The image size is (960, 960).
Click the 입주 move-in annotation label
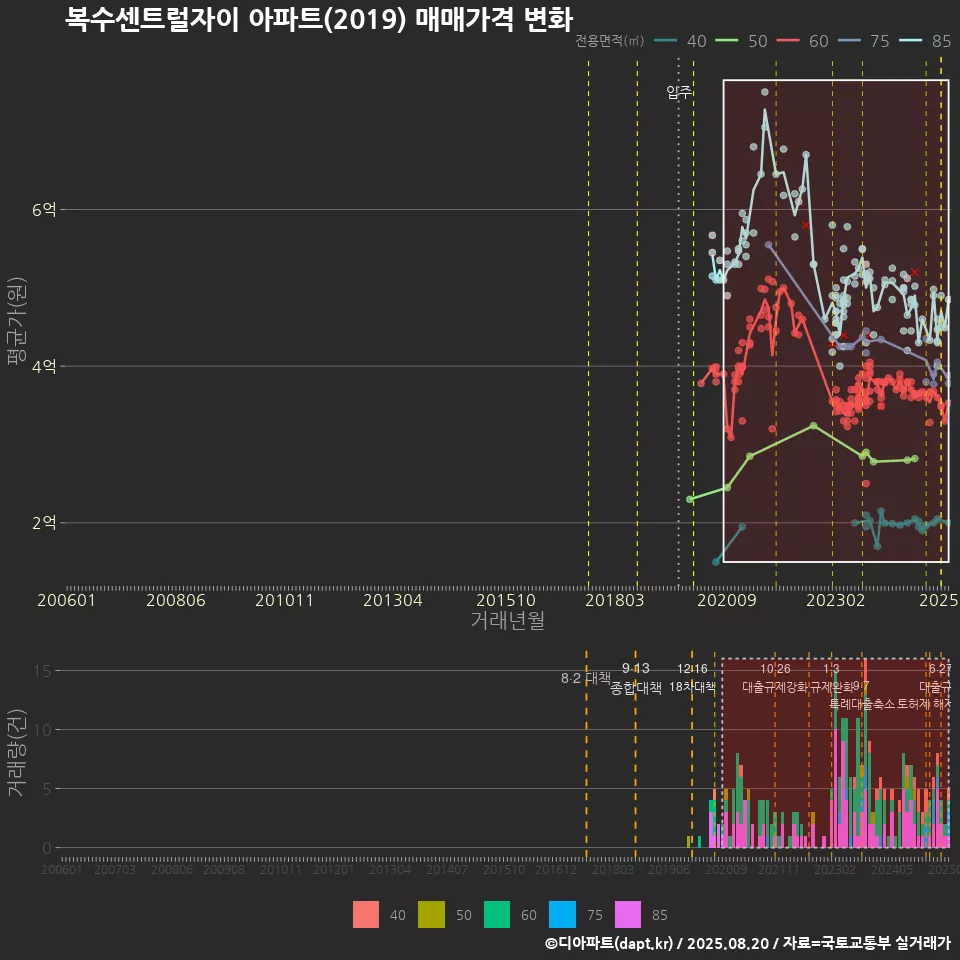[678, 92]
